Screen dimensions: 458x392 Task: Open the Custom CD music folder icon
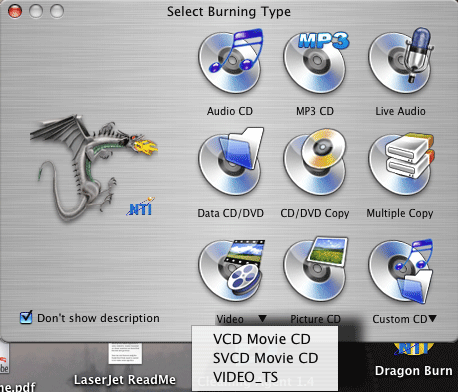pos(401,270)
